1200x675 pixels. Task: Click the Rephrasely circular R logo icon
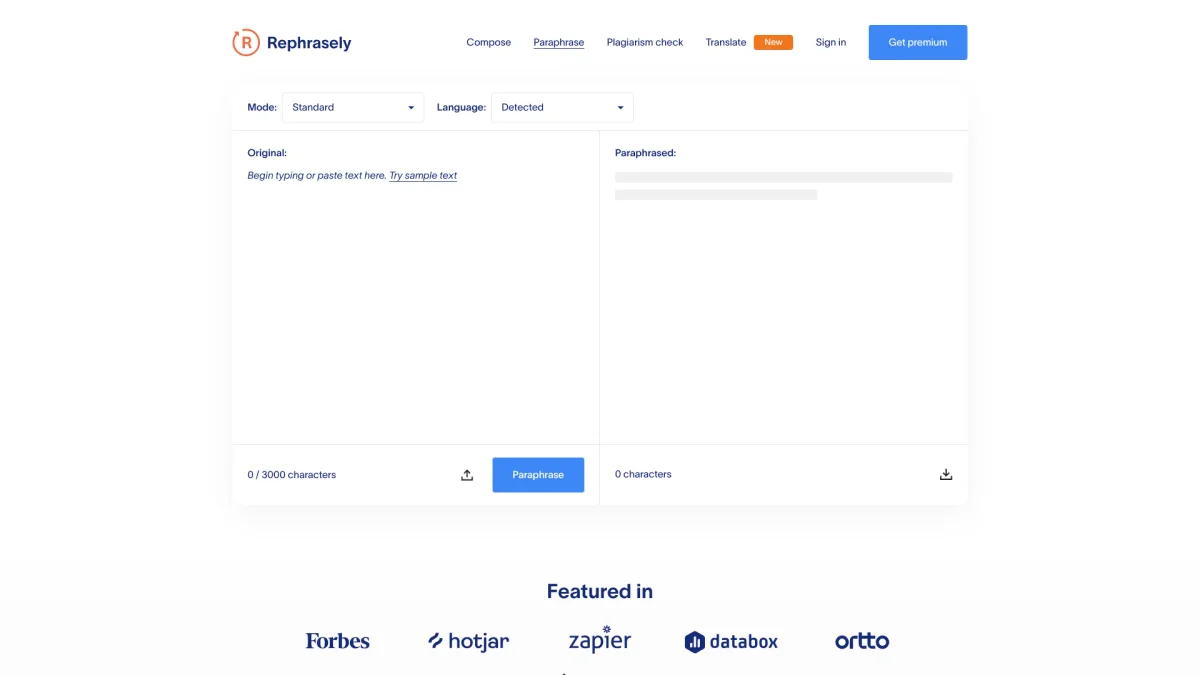[x=245, y=42]
